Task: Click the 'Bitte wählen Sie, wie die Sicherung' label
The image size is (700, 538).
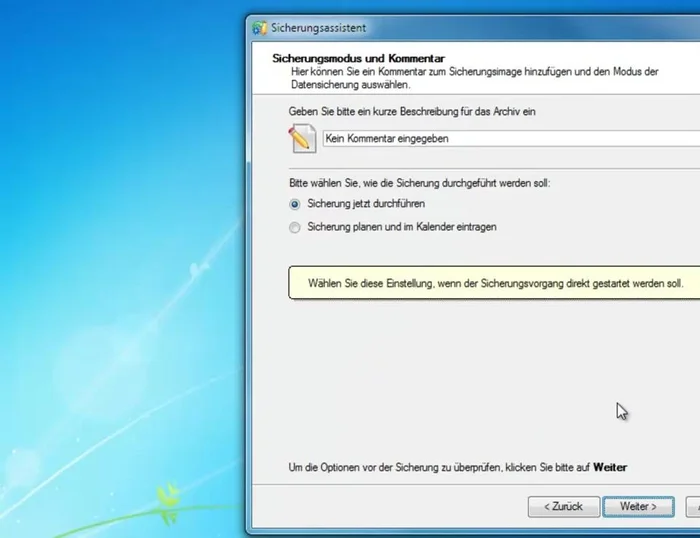Action: [419, 183]
